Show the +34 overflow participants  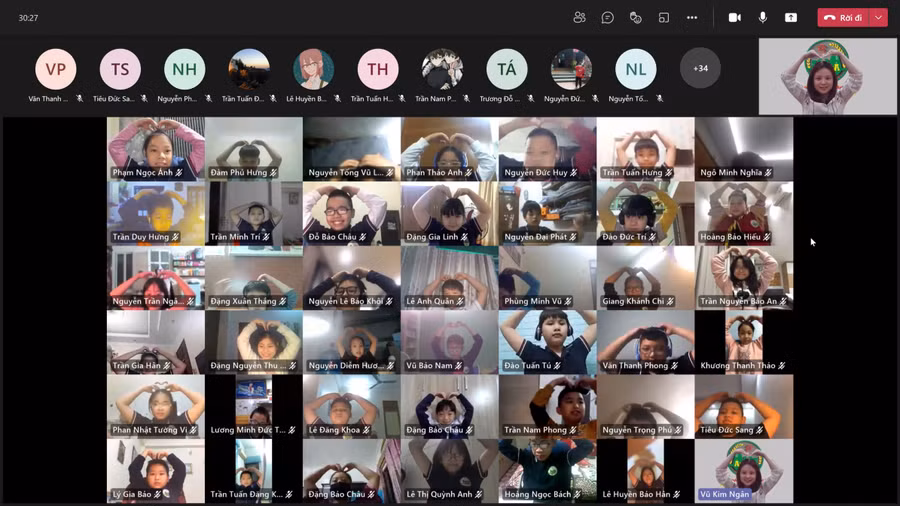(700, 69)
